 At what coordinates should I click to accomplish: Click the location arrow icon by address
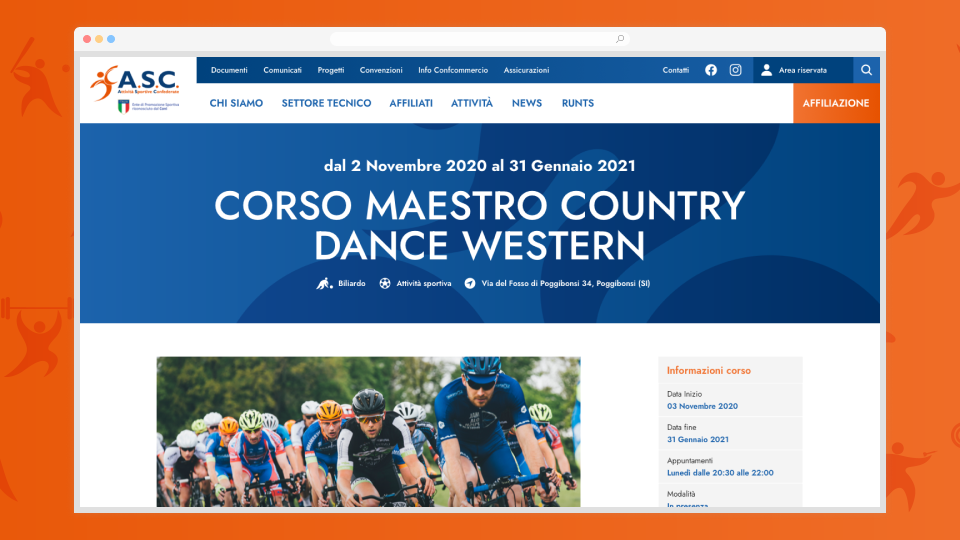tap(470, 283)
